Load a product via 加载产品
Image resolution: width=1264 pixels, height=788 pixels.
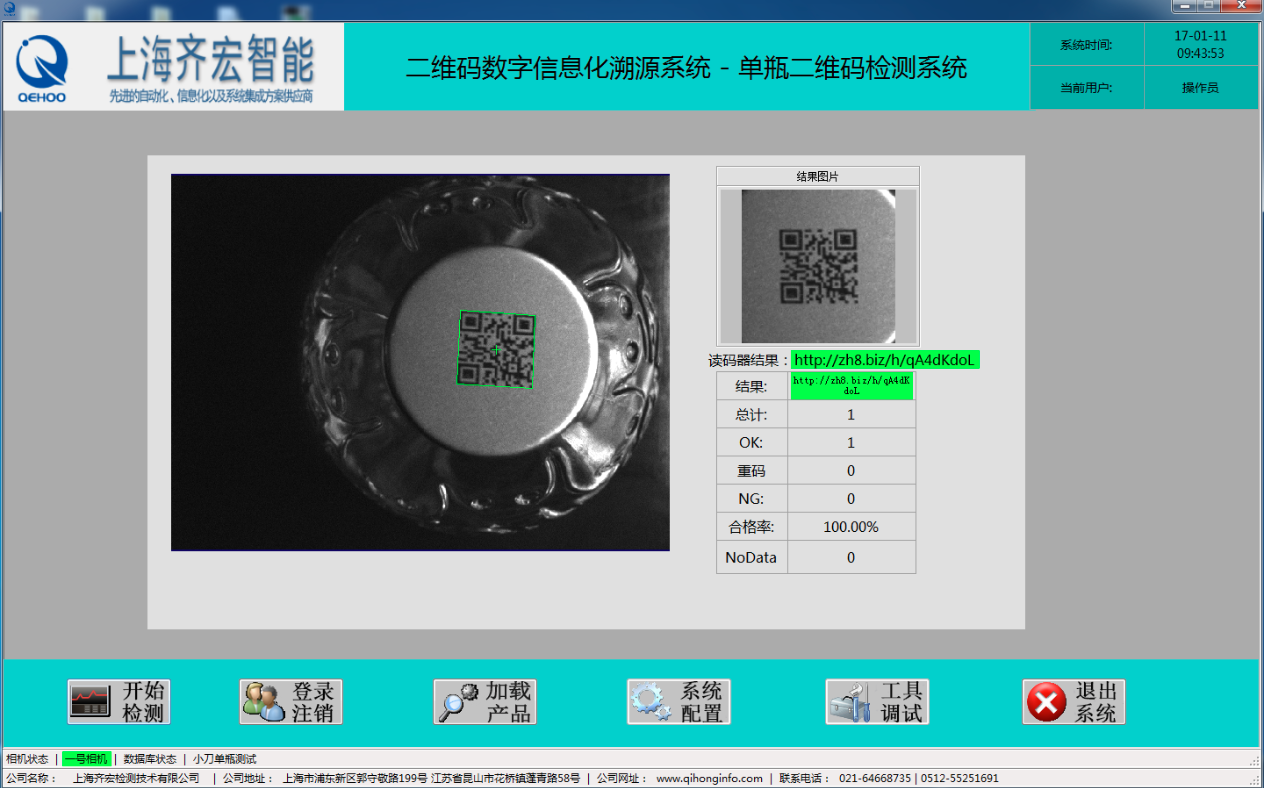485,702
